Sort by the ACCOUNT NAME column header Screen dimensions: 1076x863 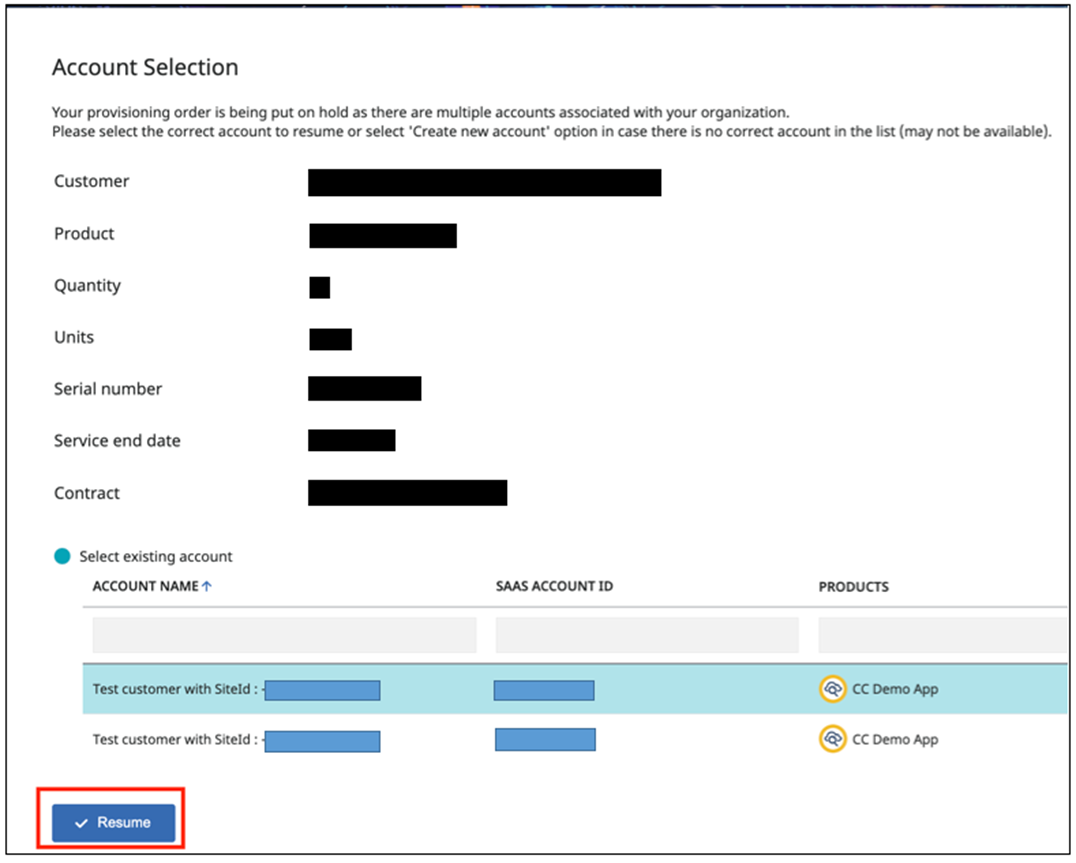point(145,587)
